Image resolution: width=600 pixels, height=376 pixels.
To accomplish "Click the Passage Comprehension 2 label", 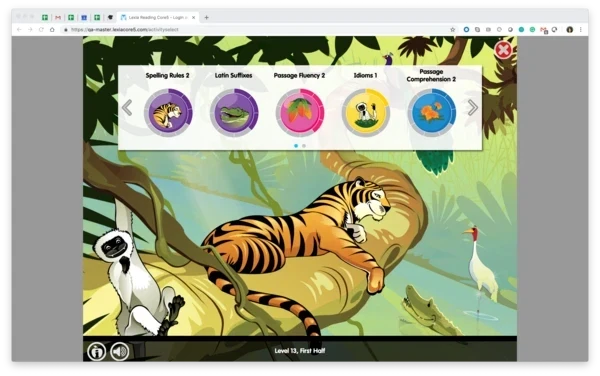I will [431, 75].
